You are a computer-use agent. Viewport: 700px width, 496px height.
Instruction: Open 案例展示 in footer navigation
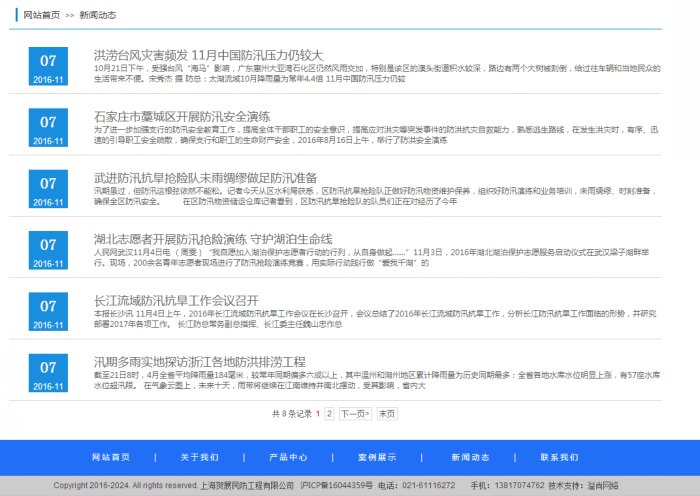coord(377,457)
